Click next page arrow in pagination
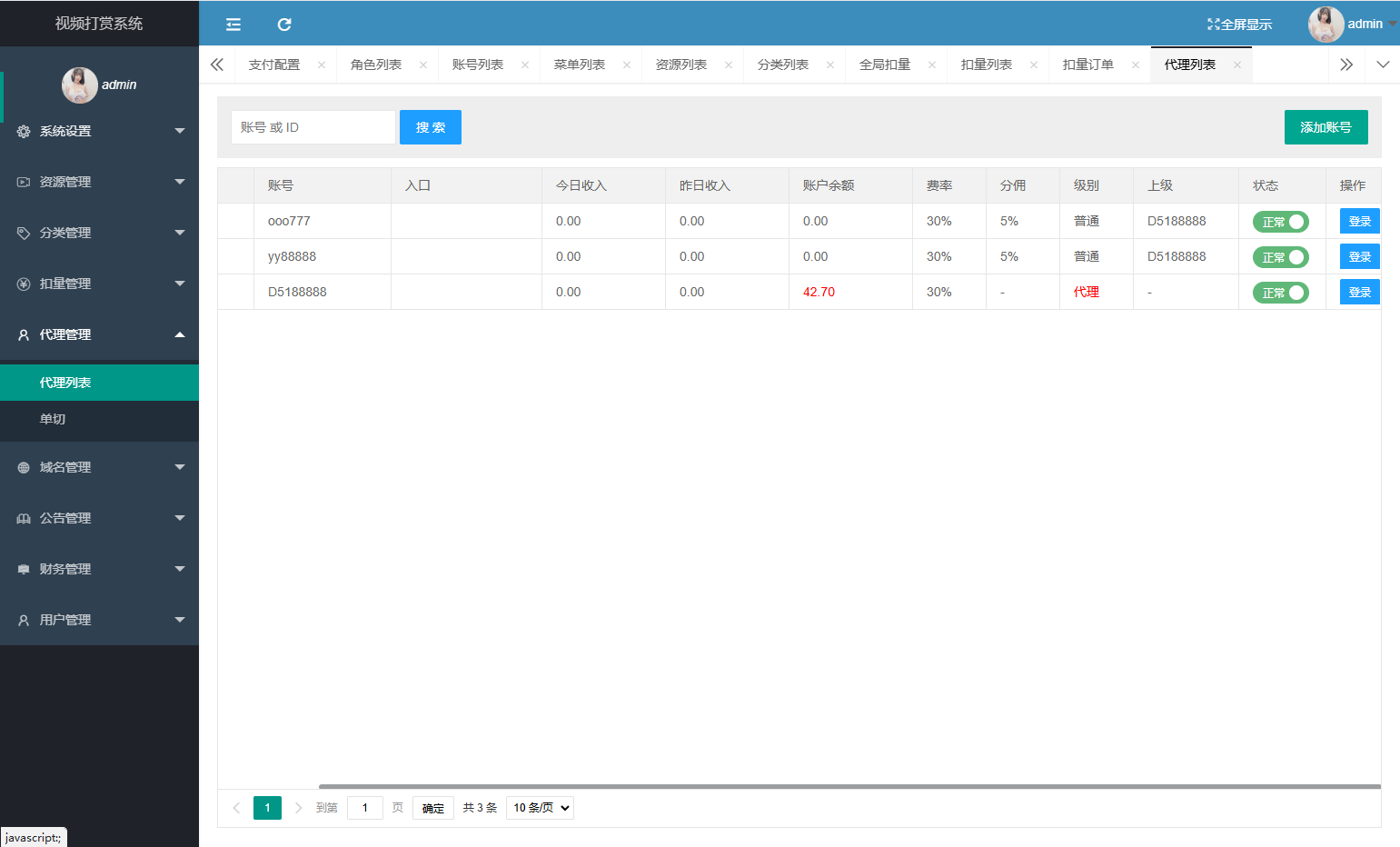The image size is (1400, 847). coord(298,808)
